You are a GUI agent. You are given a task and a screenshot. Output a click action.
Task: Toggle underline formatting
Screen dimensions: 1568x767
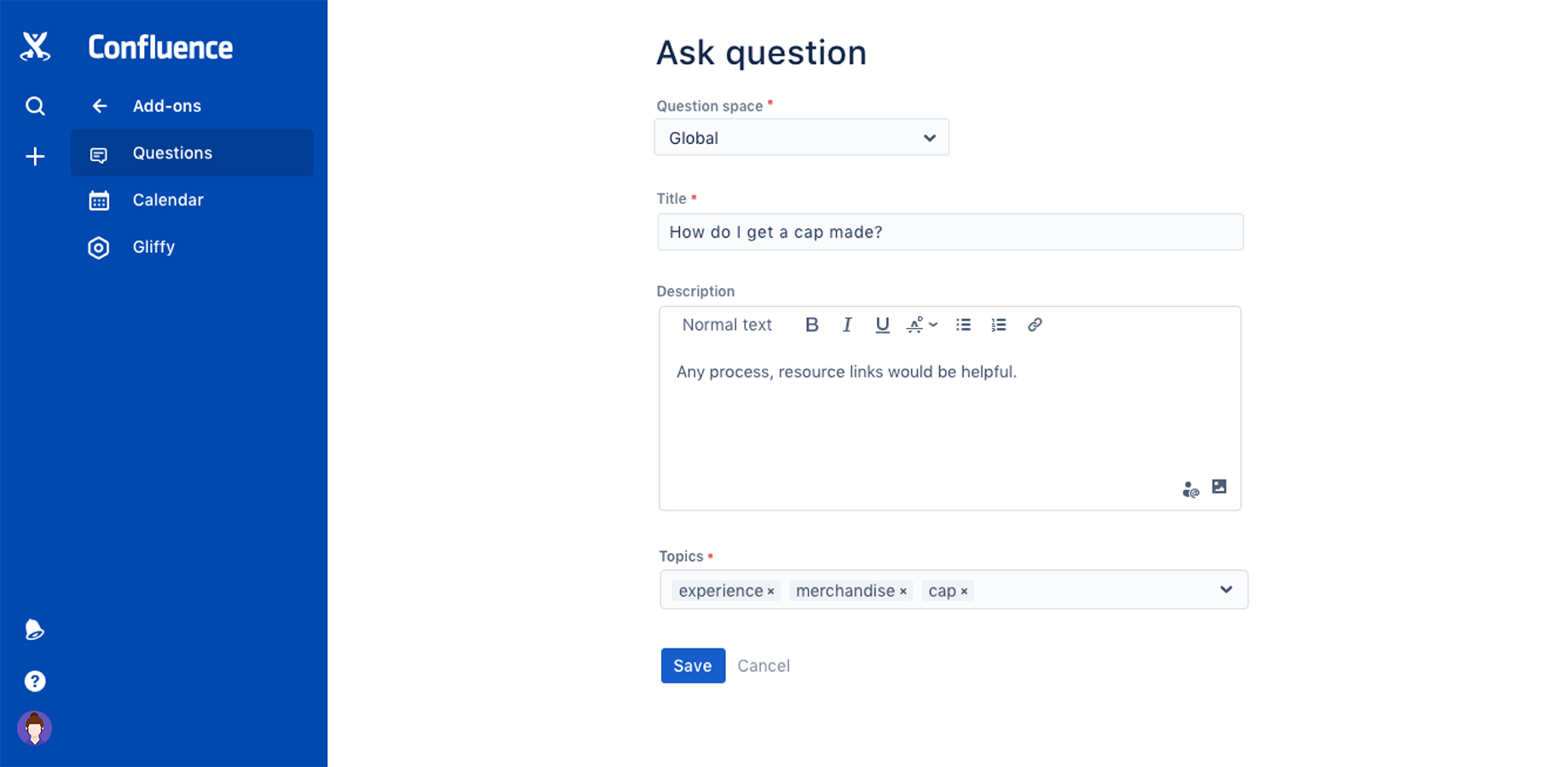pos(882,325)
